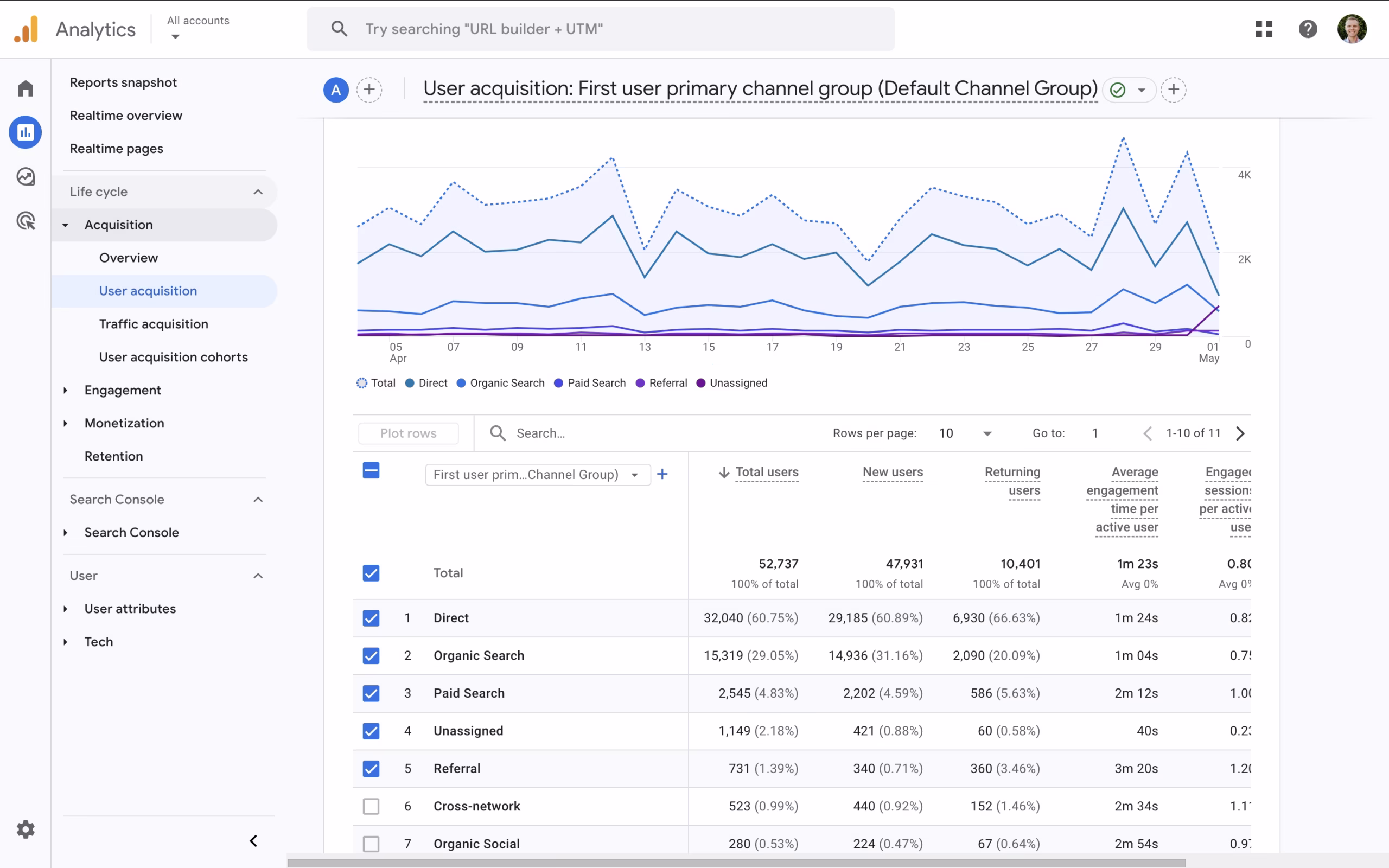Open First user primary channel group dimension dropdown
This screenshot has height=868, width=1389.
point(537,475)
